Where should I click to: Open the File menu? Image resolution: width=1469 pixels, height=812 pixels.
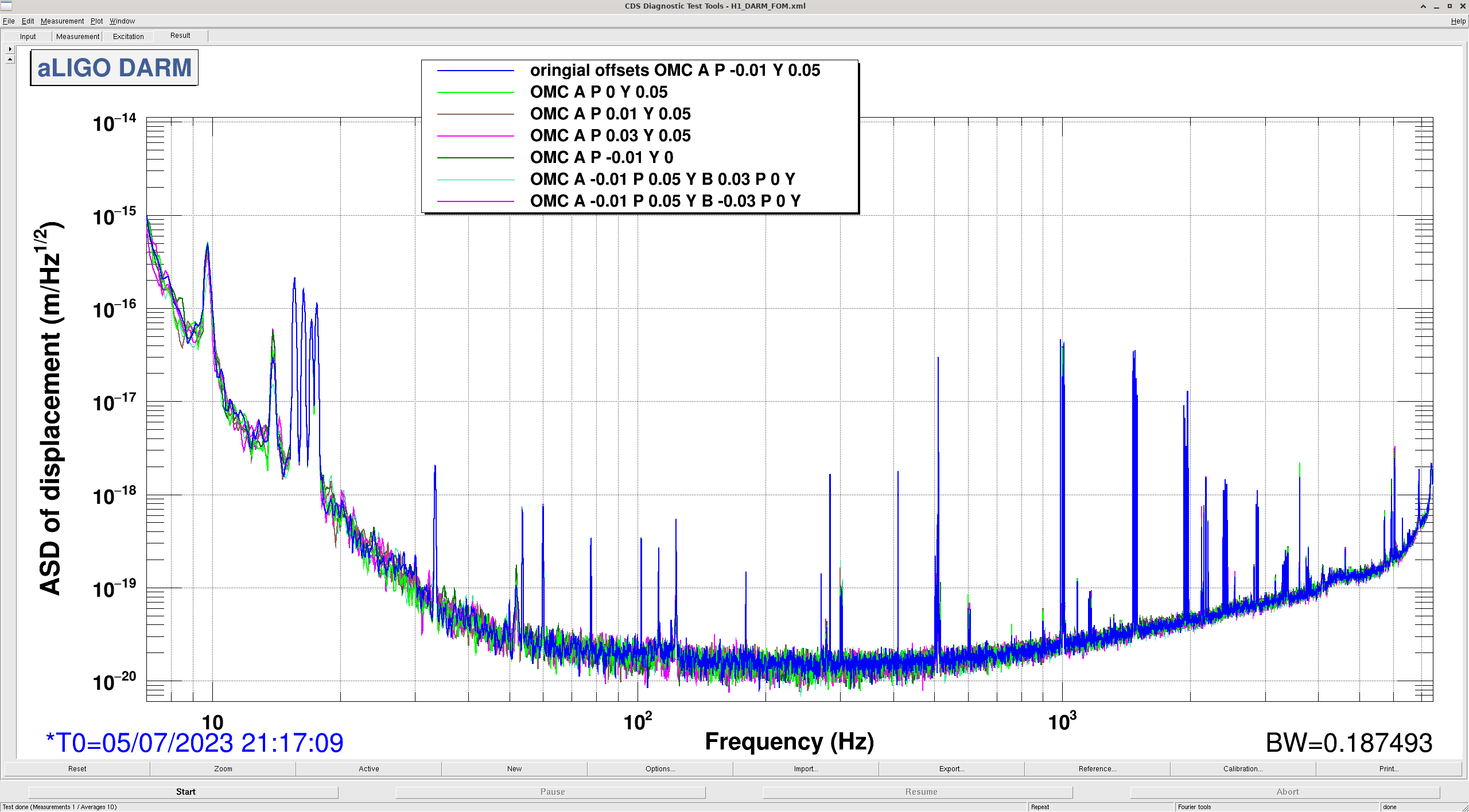tap(9, 21)
